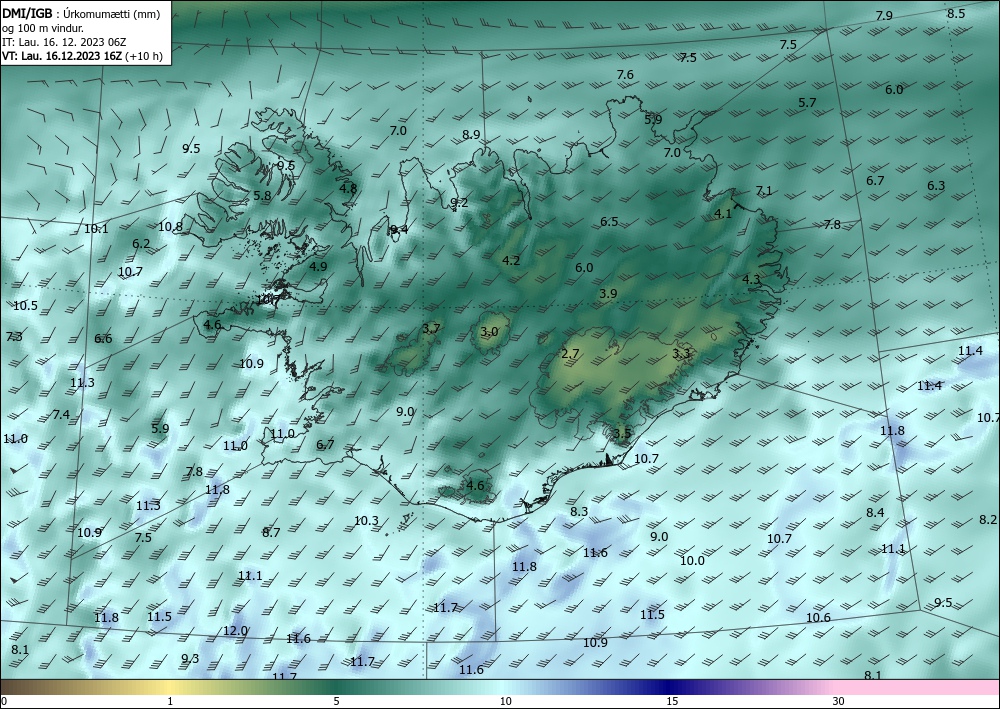This screenshot has height=709, width=1000.
Task: Click the 7.6 value north of Iceland
Action: pyautogui.click(x=625, y=75)
